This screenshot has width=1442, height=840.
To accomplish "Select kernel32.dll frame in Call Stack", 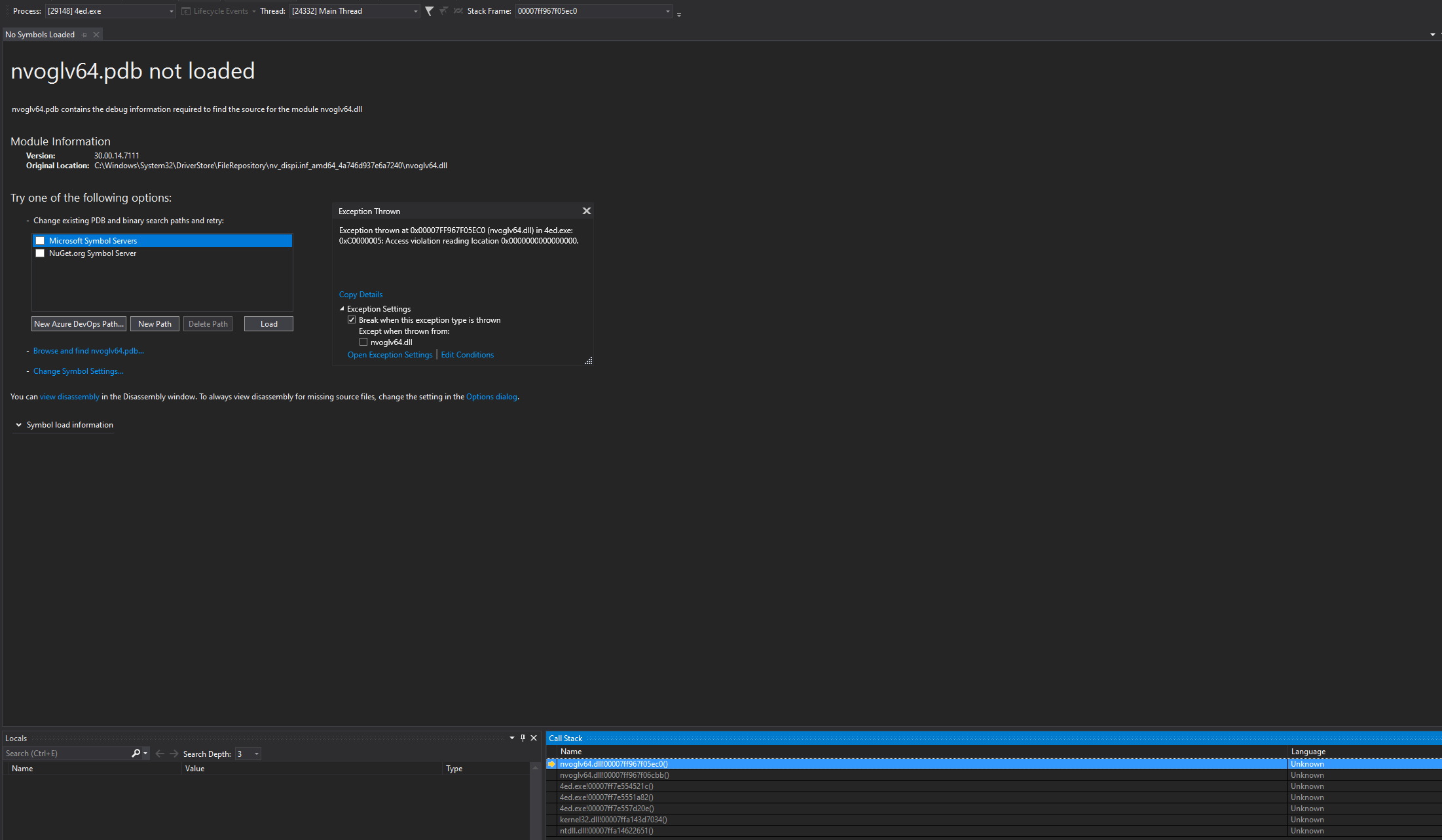I will 613,820.
